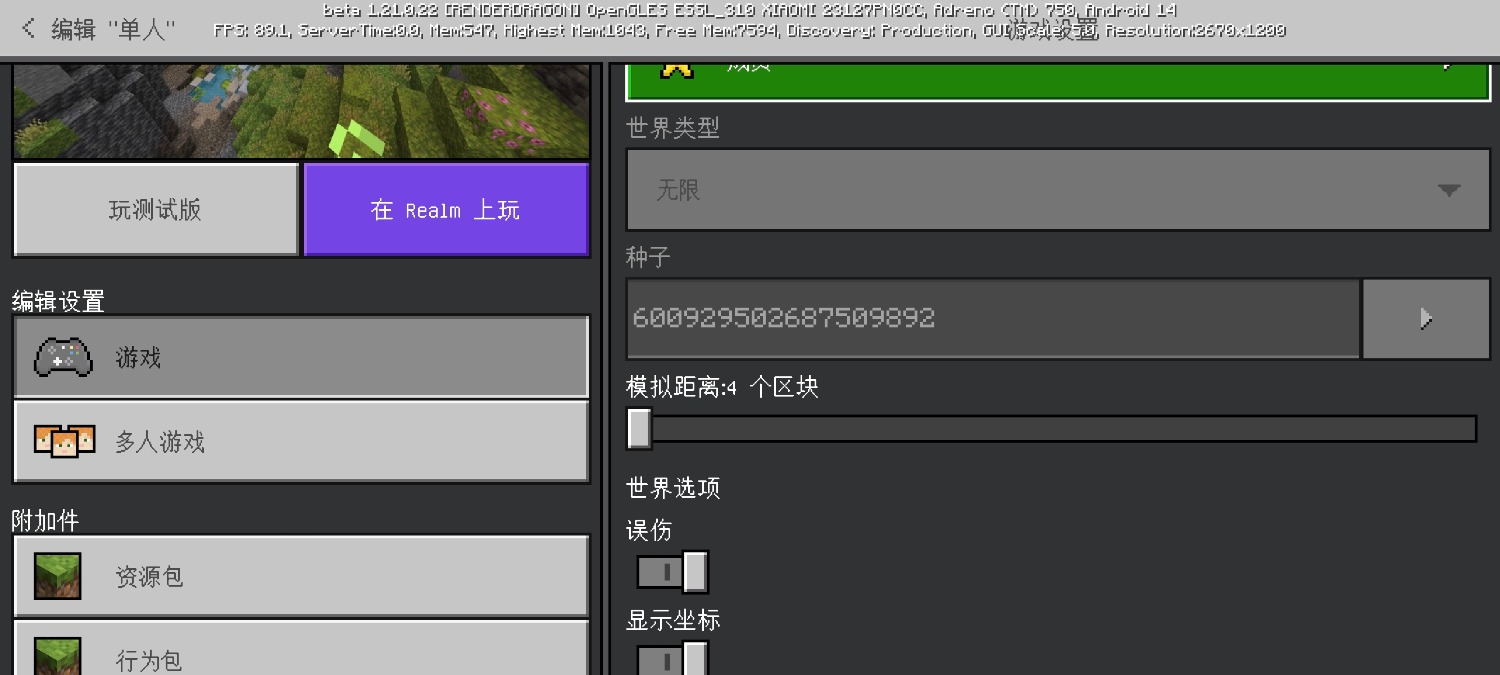Open the 世界类型 dropdown showing 无限
Image resolution: width=1500 pixels, height=675 pixels.
[x=1058, y=190]
